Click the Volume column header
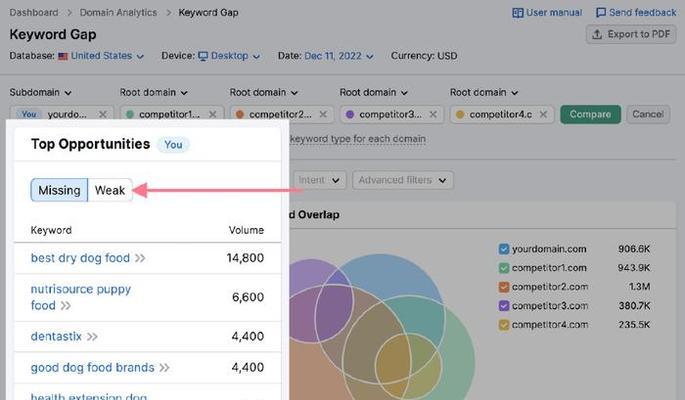 click(246, 230)
